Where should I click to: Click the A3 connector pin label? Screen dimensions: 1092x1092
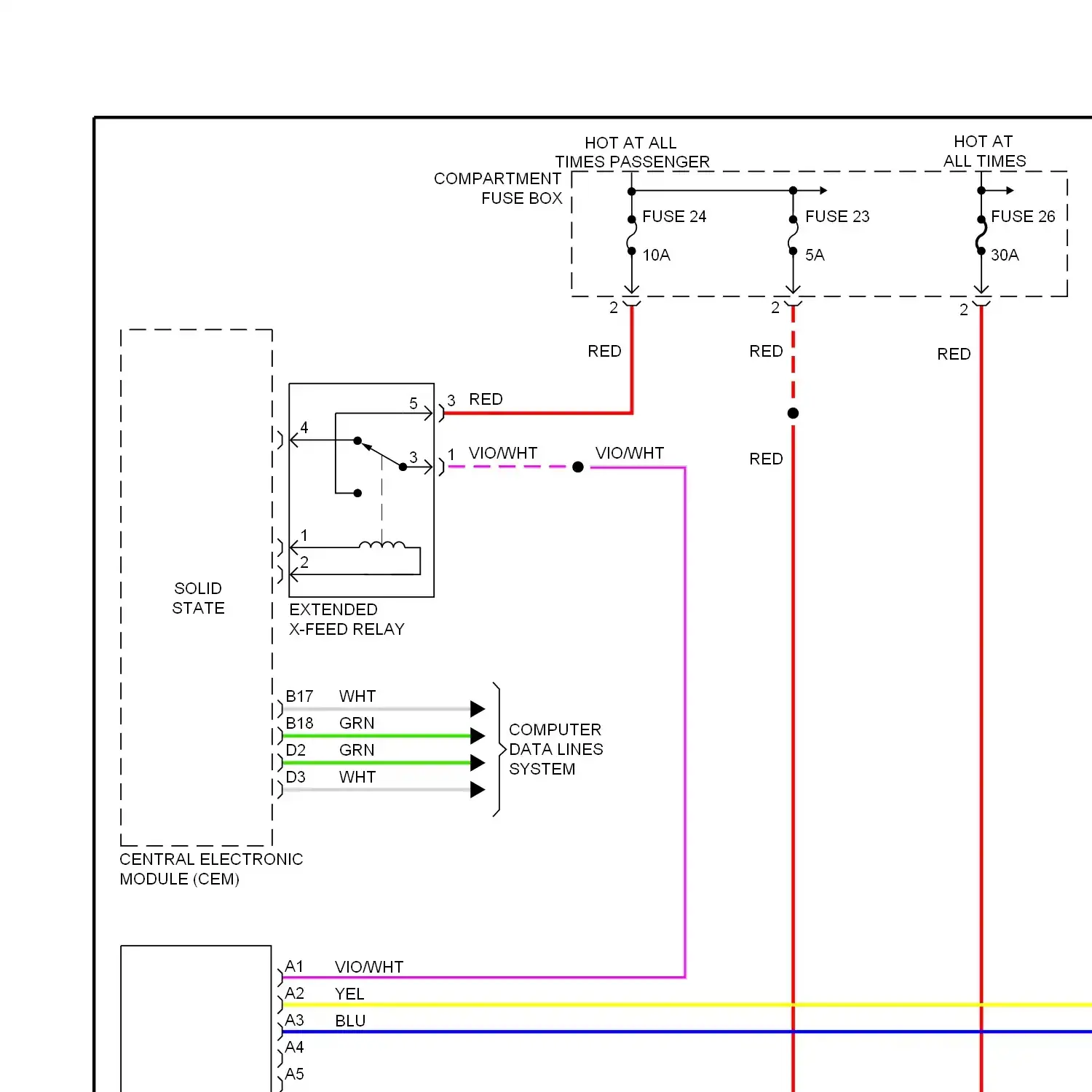pos(294,1020)
